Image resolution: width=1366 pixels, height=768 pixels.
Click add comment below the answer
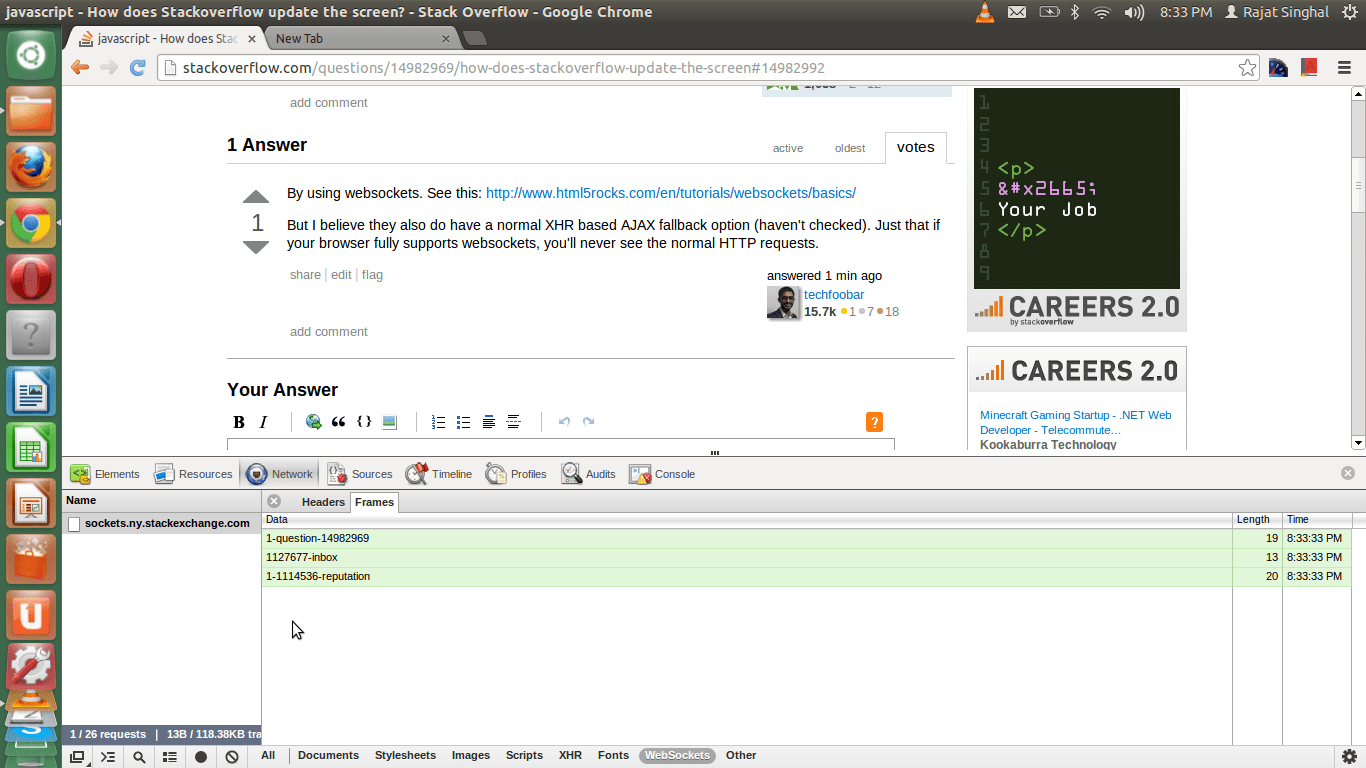click(328, 332)
